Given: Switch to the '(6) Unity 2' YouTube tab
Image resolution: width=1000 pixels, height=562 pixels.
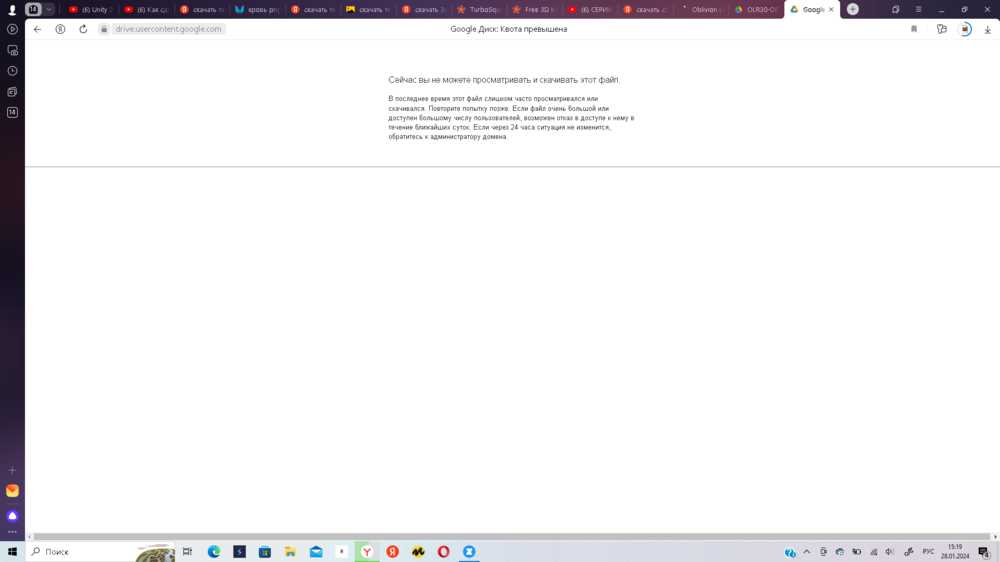Looking at the screenshot, I should (x=90, y=10).
